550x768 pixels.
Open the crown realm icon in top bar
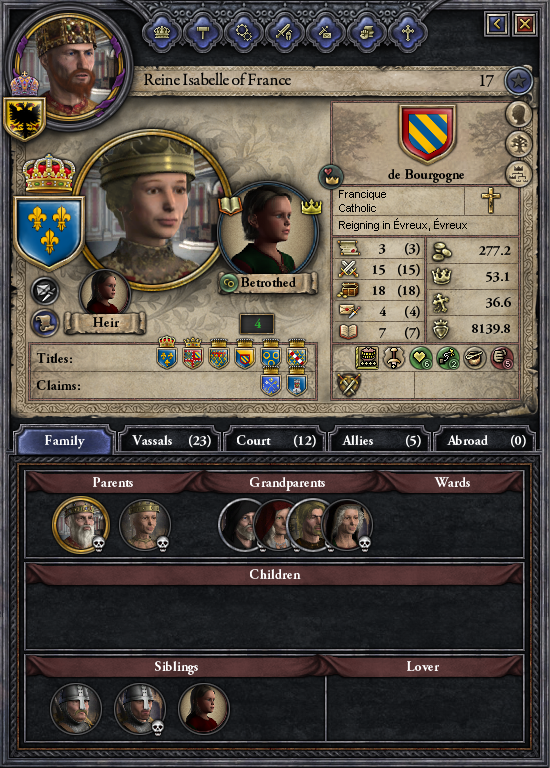162,32
